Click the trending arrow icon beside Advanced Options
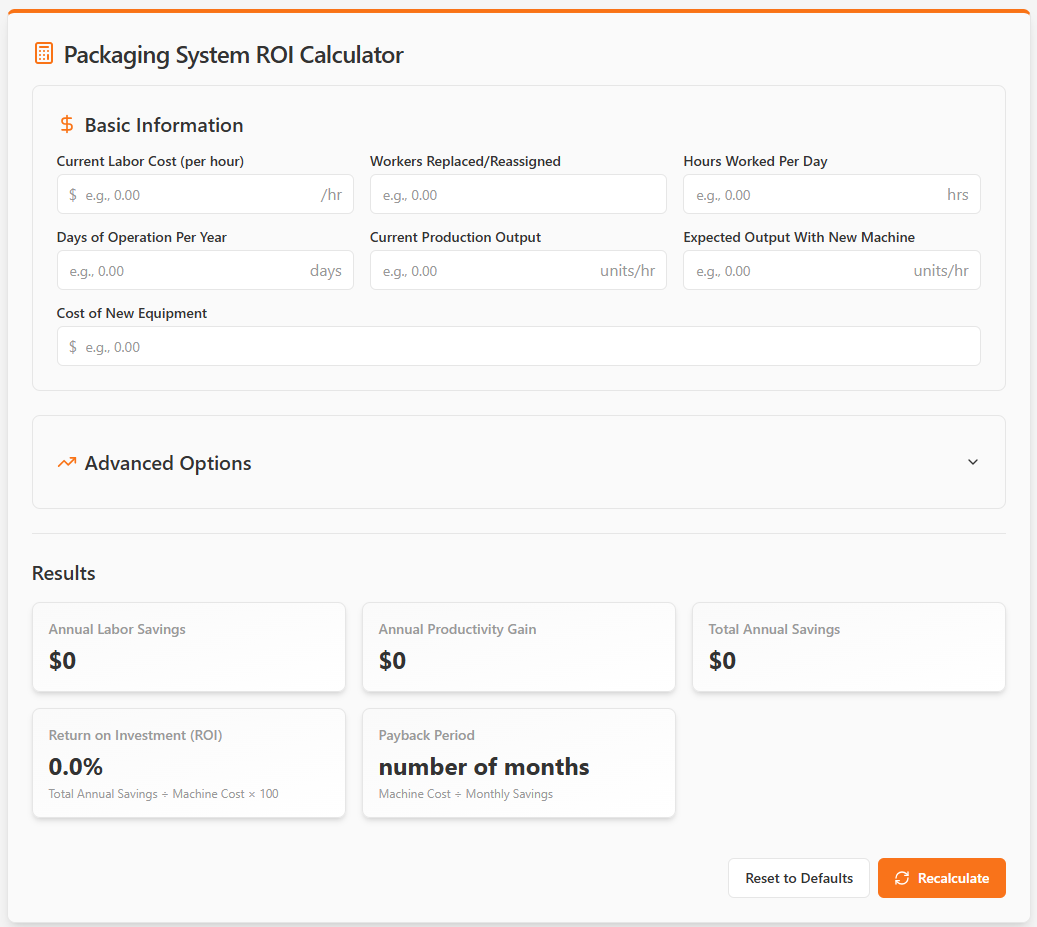The height and width of the screenshot is (927, 1037). [x=67, y=463]
